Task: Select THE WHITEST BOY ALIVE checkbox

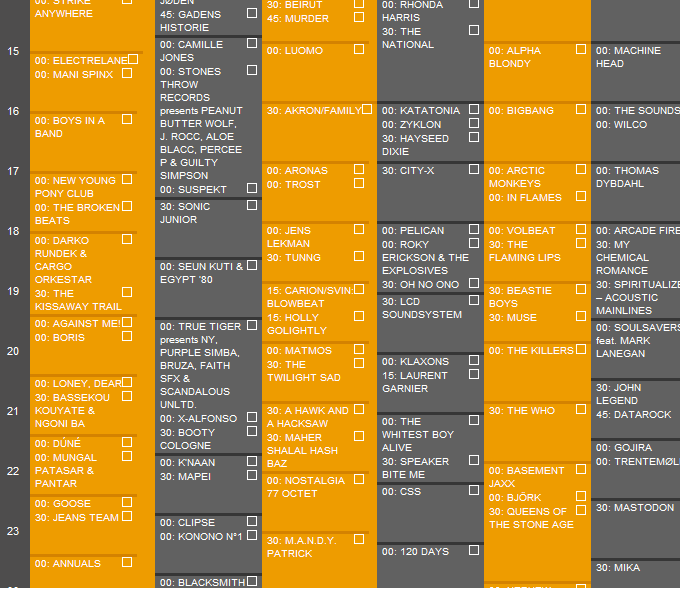Action: [474, 420]
